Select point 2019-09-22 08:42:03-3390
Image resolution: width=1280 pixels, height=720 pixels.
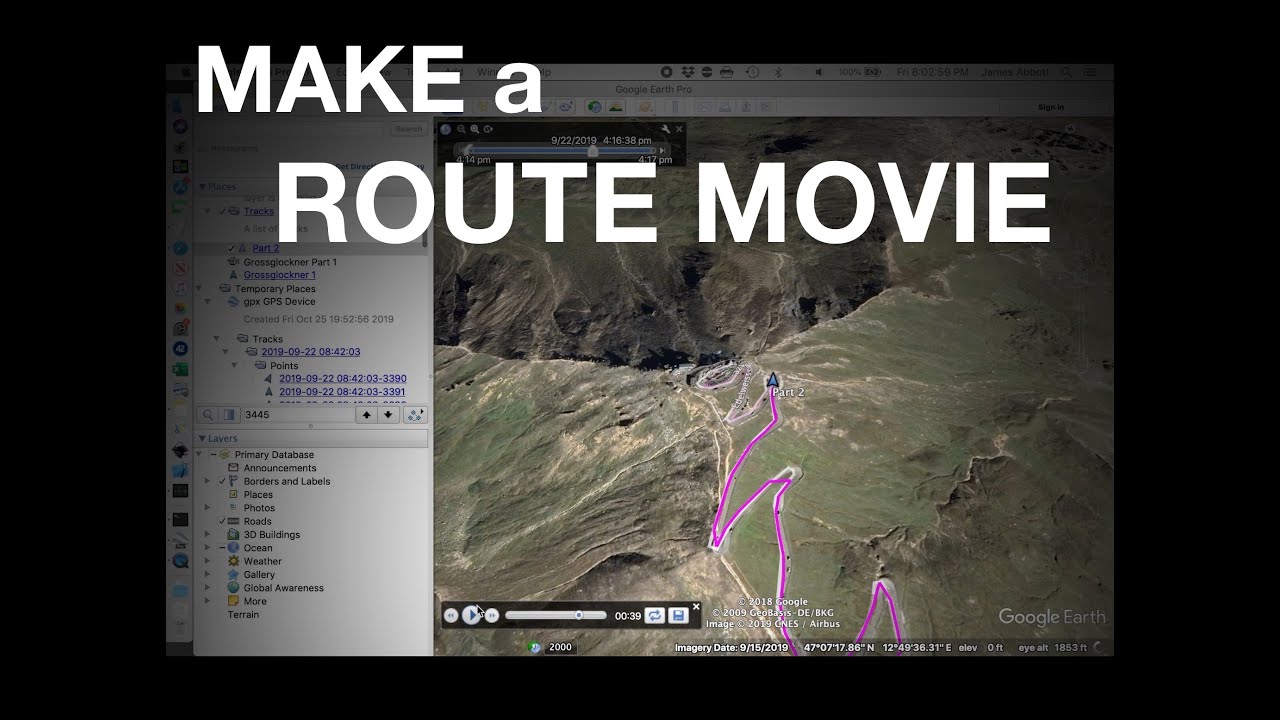(343, 379)
